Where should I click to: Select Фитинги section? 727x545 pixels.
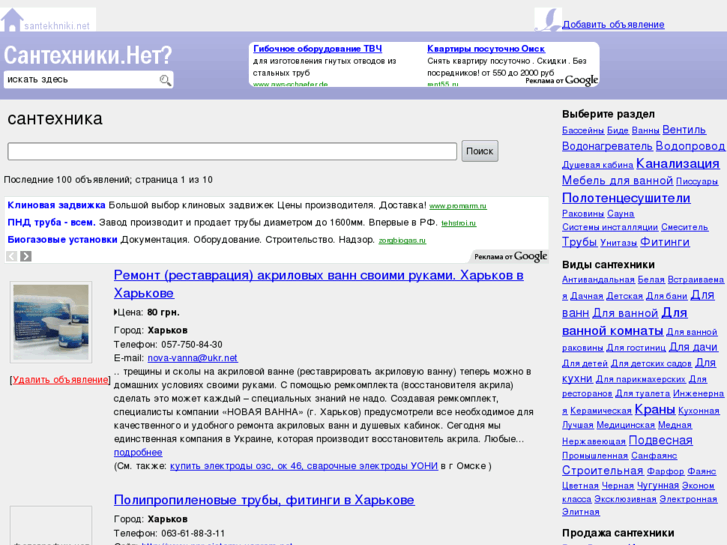[x=665, y=242]
